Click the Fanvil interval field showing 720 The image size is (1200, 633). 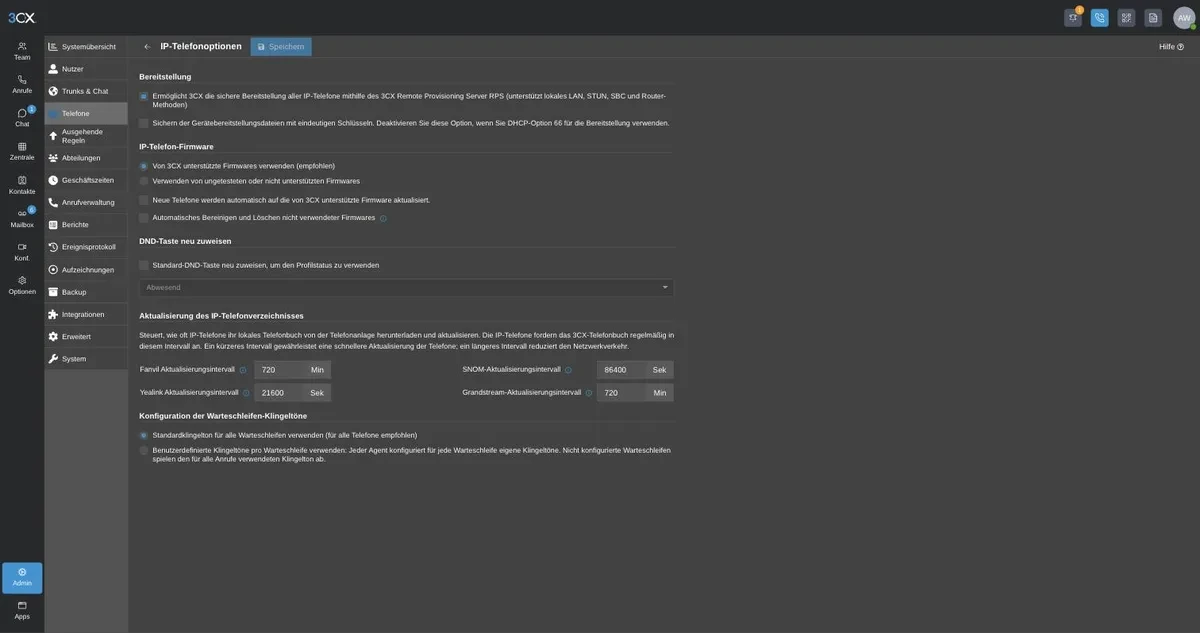(x=279, y=370)
